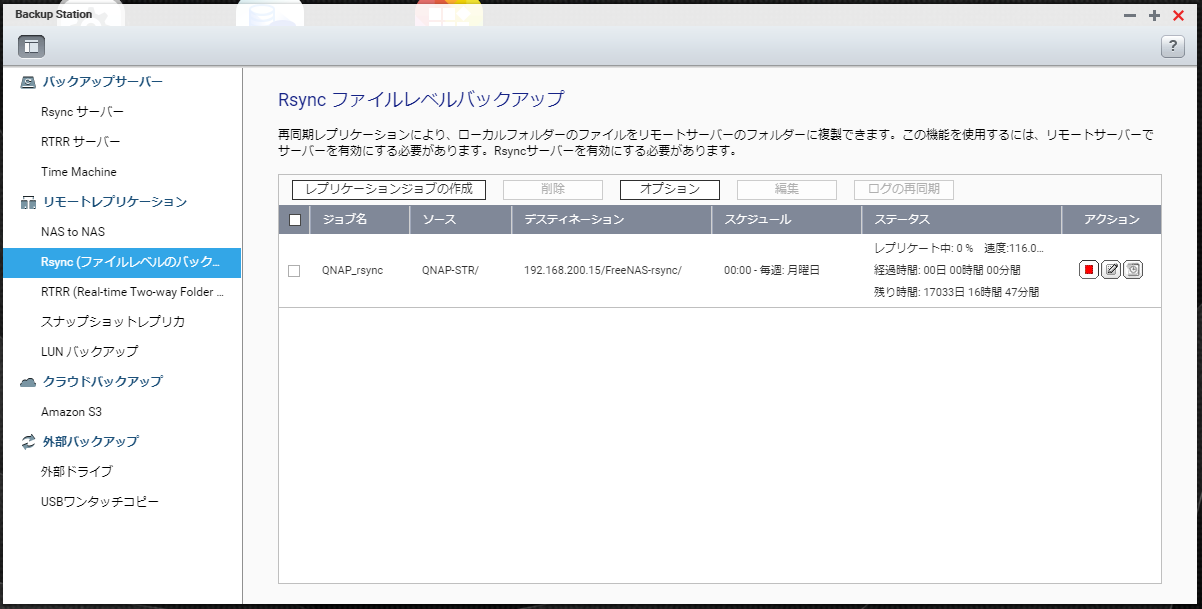The image size is (1202, 609).
Task: Open RTRR (Real-time Two-way Folder item
Action: coord(132,292)
